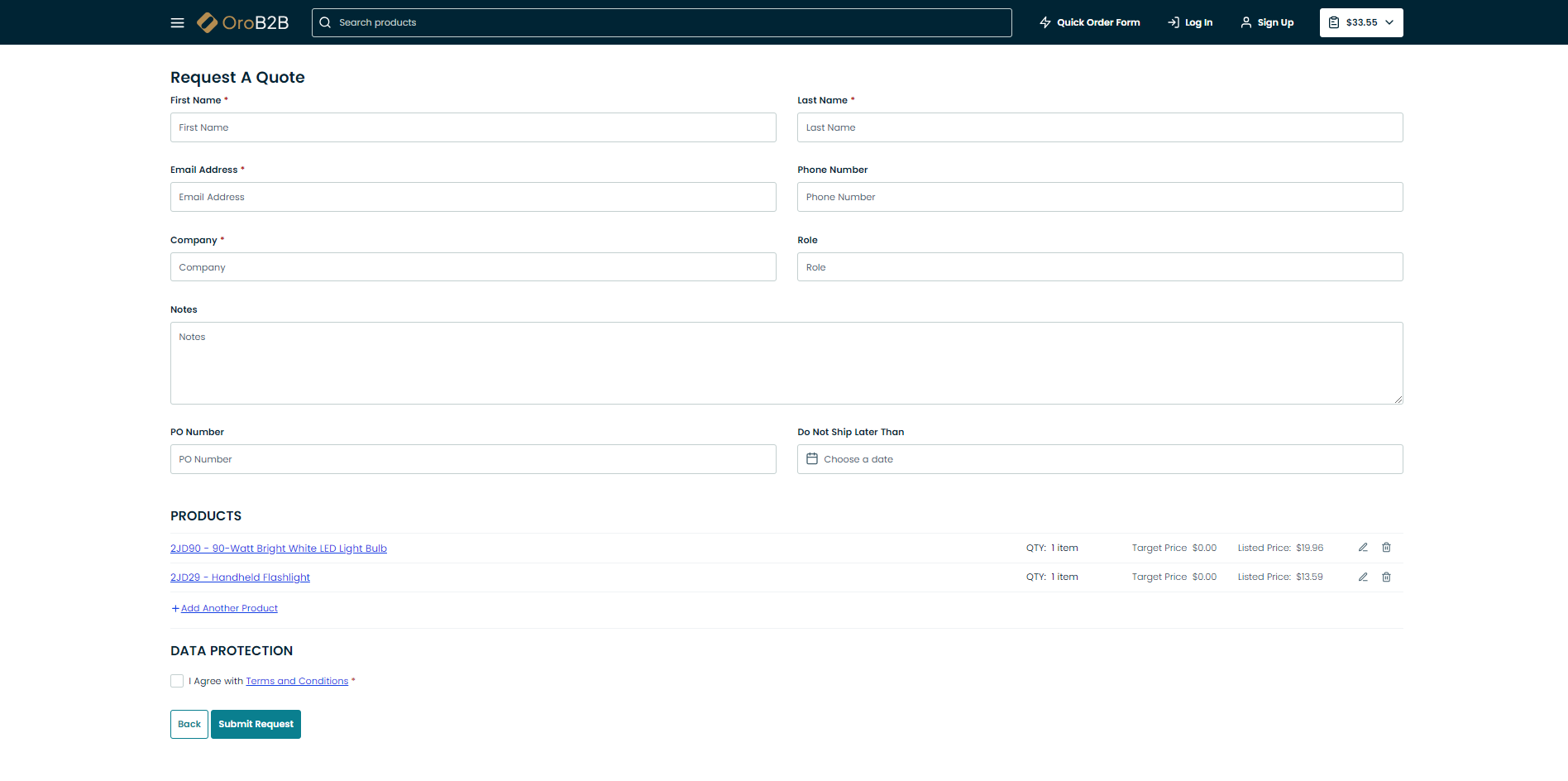
Task: Go to Log In page
Action: click(1190, 22)
